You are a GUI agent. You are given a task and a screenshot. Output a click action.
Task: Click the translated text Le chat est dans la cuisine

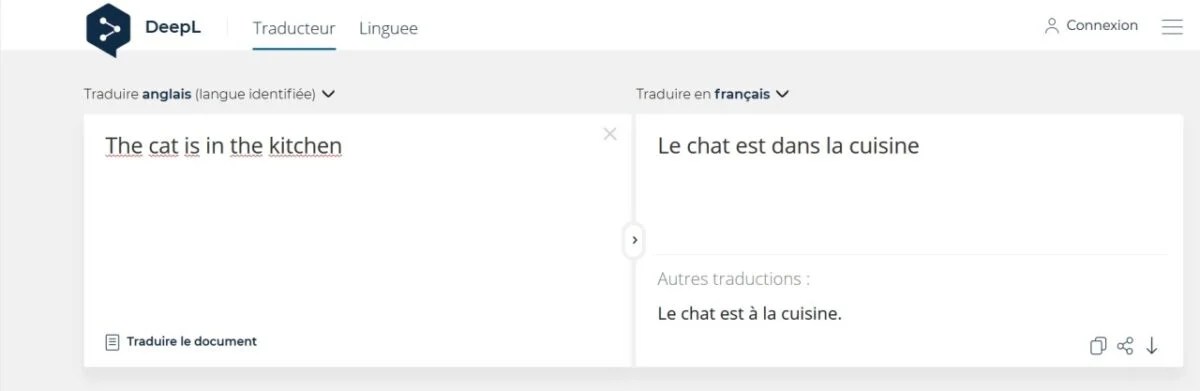pos(788,146)
